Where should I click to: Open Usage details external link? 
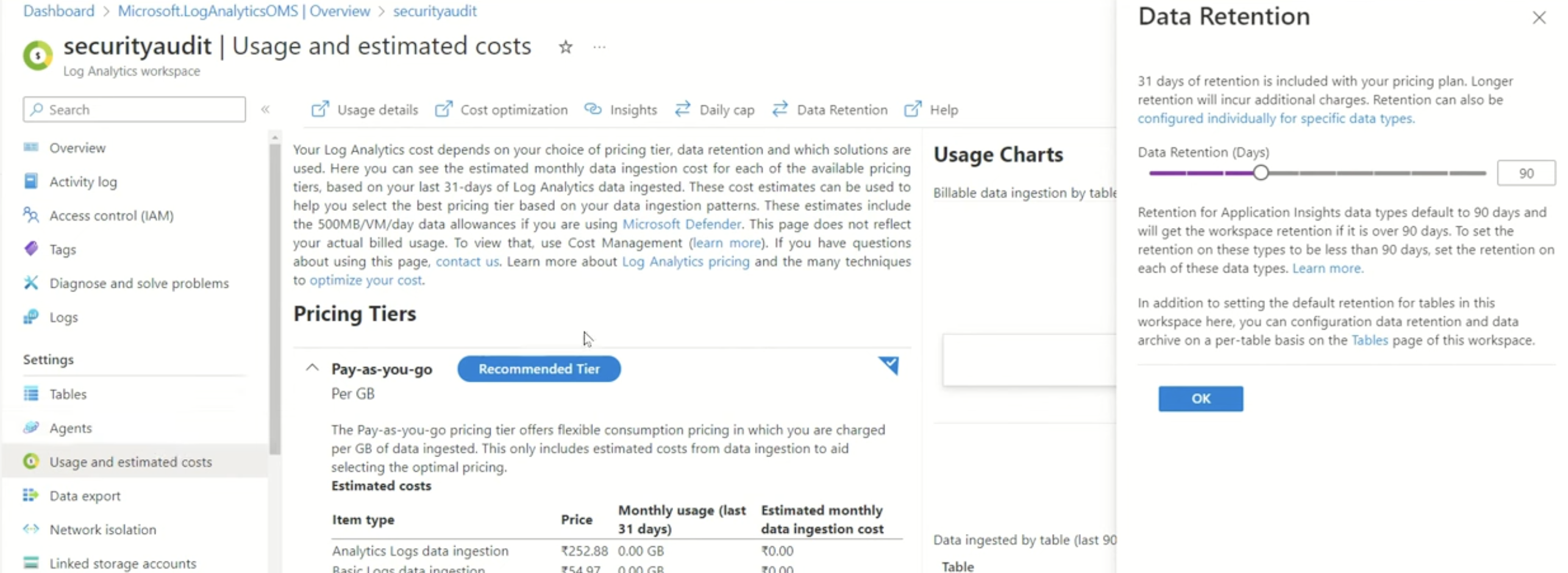click(x=365, y=110)
